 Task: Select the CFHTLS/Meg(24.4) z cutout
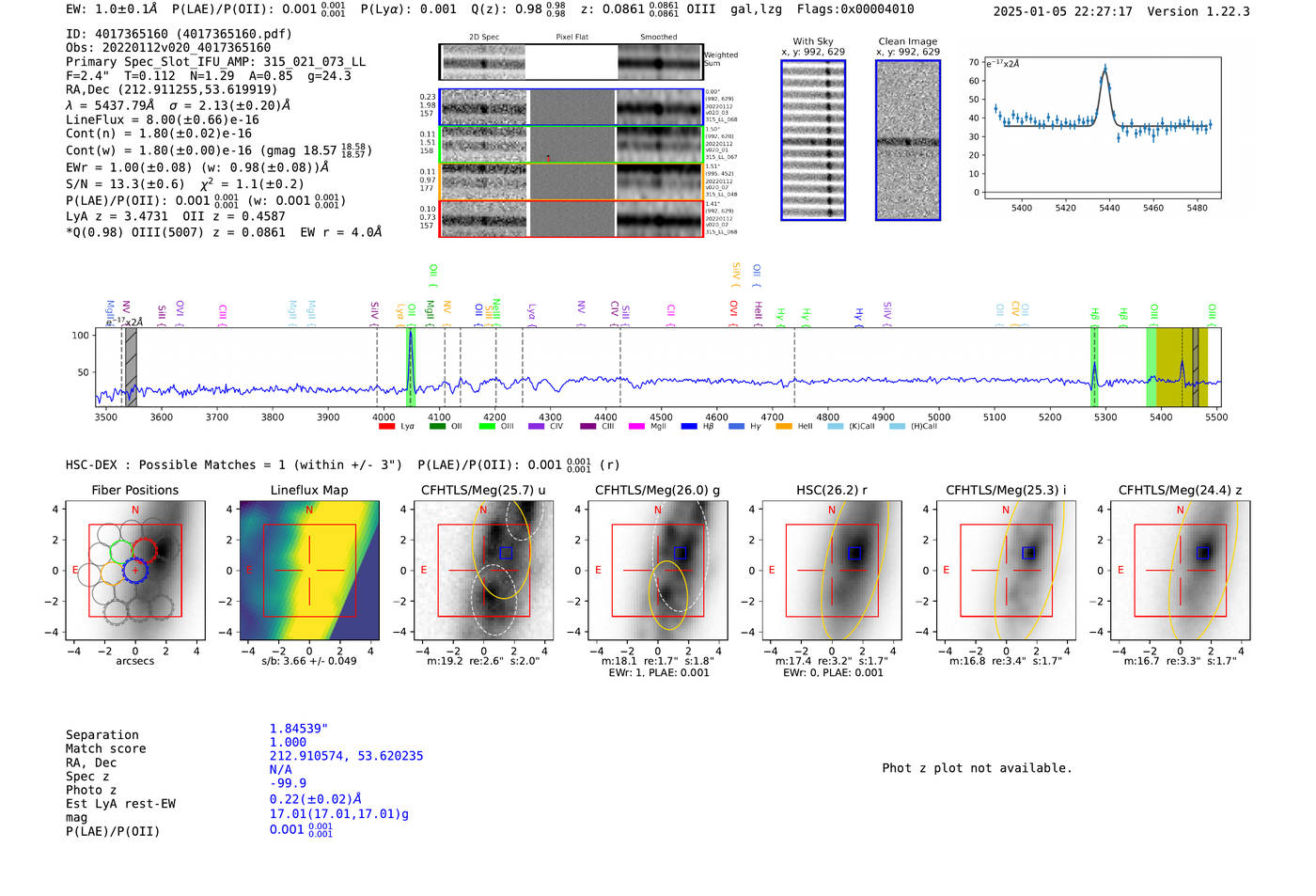[1180, 571]
